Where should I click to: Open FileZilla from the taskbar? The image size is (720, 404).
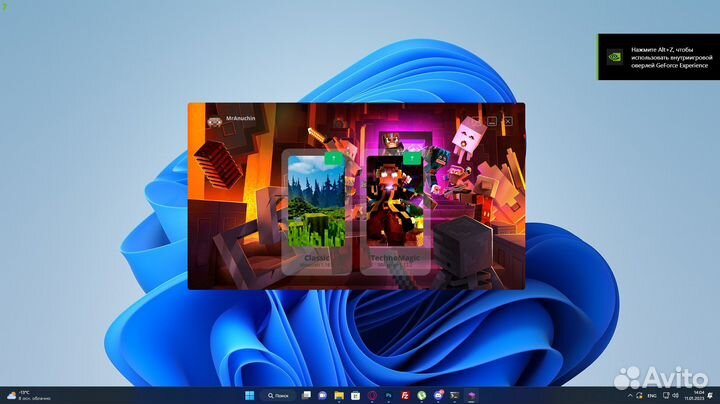click(405, 395)
